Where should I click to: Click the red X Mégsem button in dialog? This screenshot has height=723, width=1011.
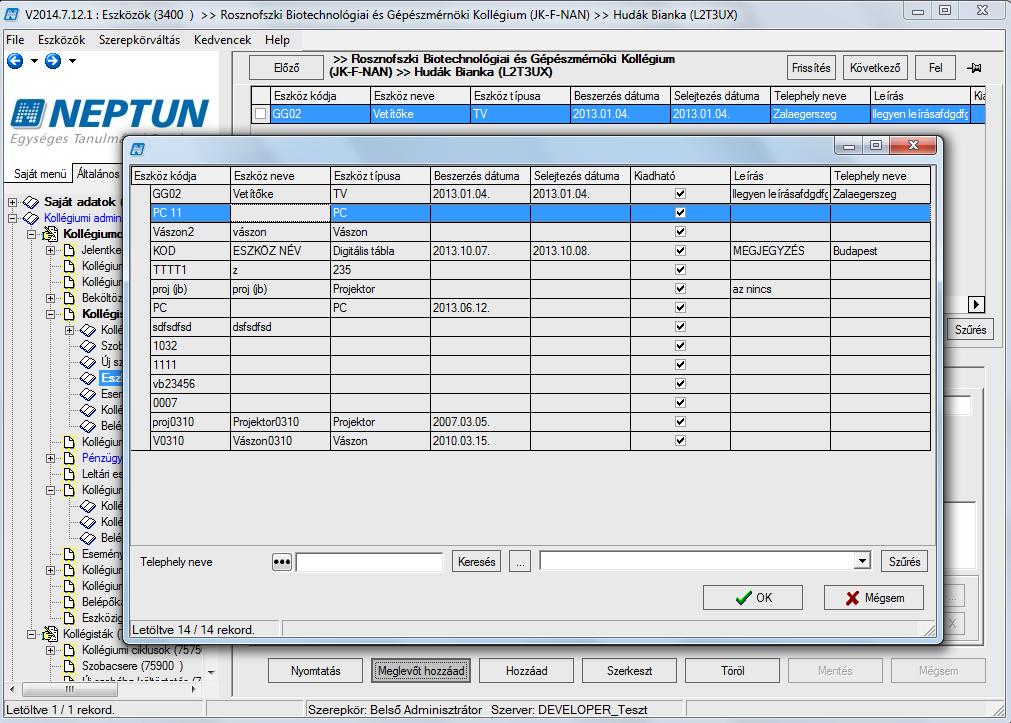pos(874,597)
